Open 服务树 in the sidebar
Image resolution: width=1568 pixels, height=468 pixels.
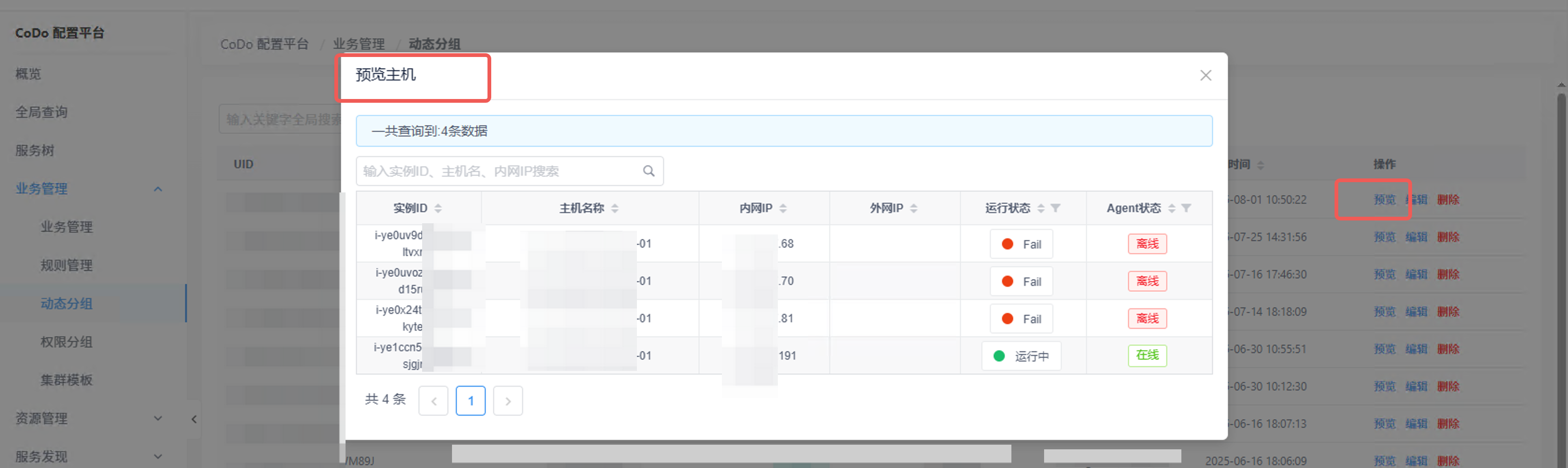pyautogui.click(x=35, y=150)
